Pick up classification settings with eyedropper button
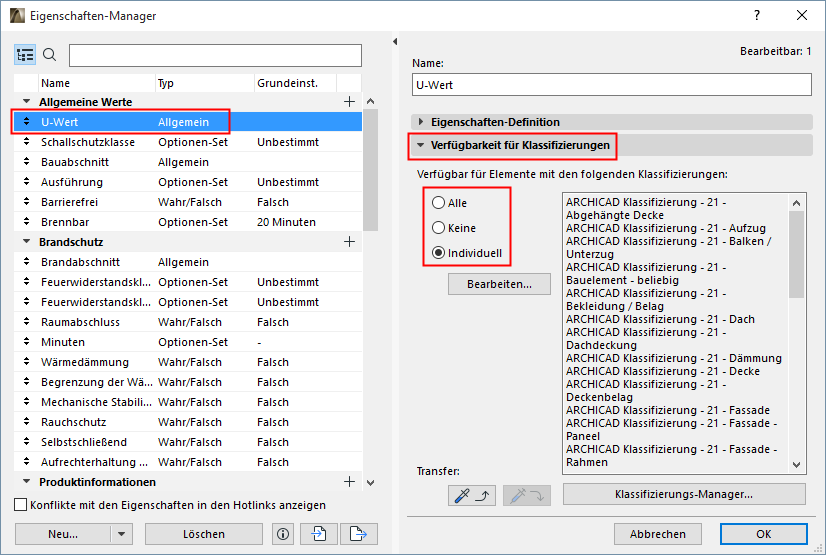Image resolution: width=826 pixels, height=555 pixels. [471, 495]
